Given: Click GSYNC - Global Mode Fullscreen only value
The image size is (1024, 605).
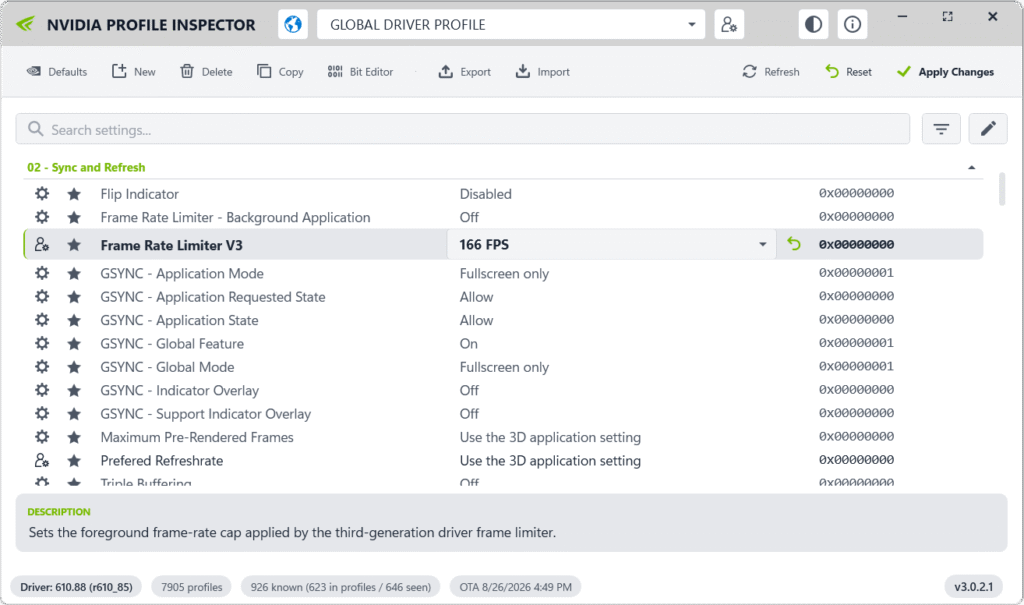Looking at the screenshot, I should pos(504,367).
